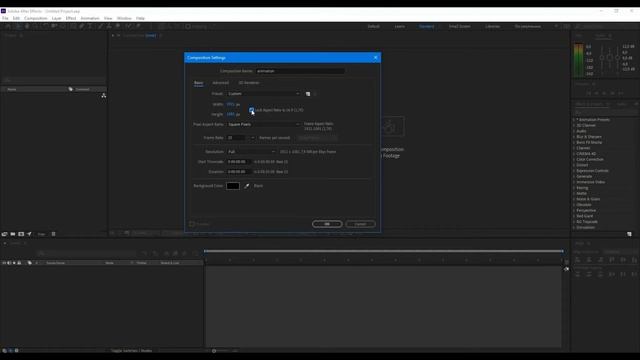640x360 pixels.
Task: Click the new bin icon in Effects panel
Action: [629, 234]
